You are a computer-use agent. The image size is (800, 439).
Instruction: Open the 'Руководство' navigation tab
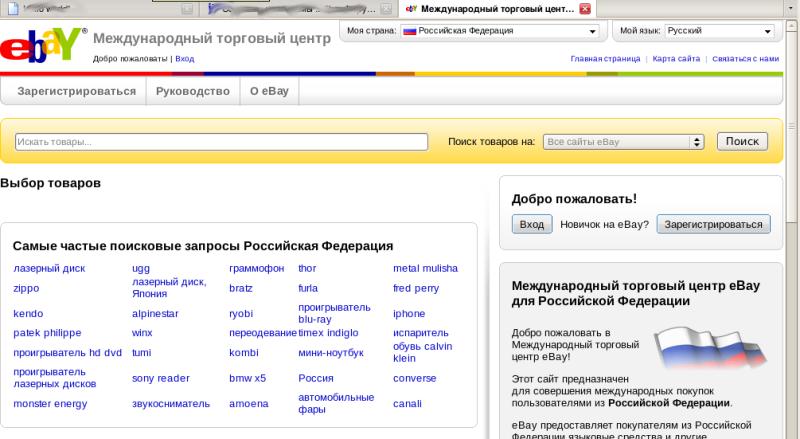coord(192,91)
